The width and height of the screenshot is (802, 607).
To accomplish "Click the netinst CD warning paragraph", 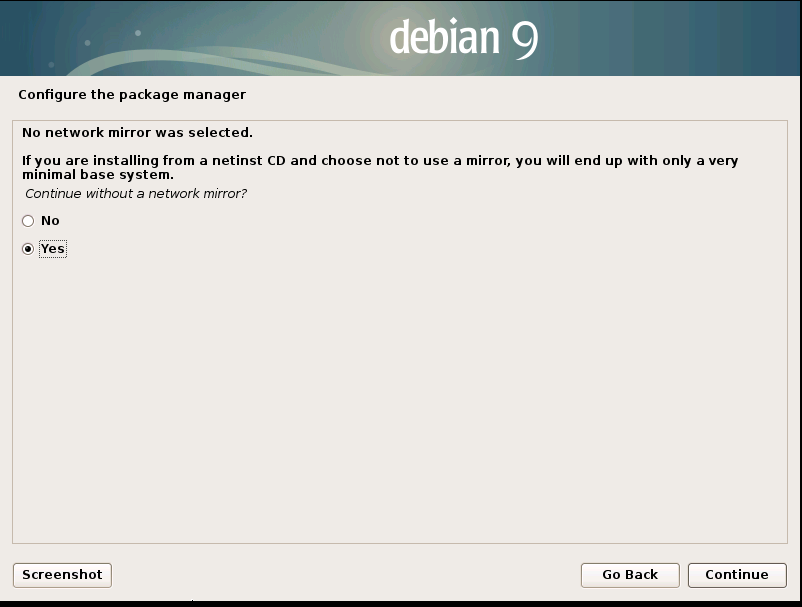I will click(x=380, y=168).
